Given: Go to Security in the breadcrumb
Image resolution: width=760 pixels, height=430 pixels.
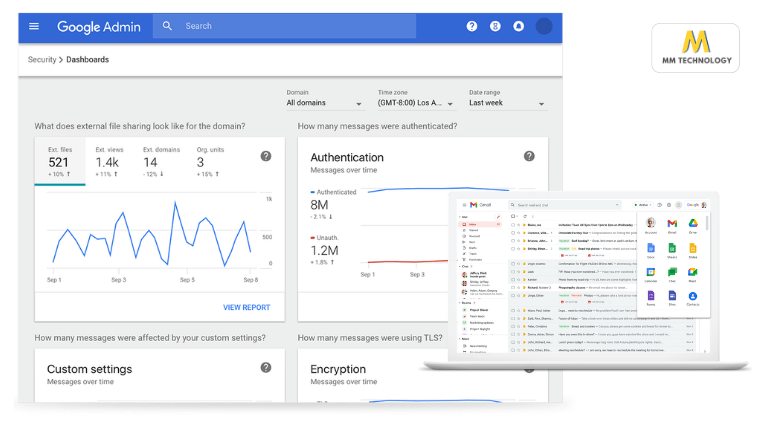Looking at the screenshot, I should 42,60.
